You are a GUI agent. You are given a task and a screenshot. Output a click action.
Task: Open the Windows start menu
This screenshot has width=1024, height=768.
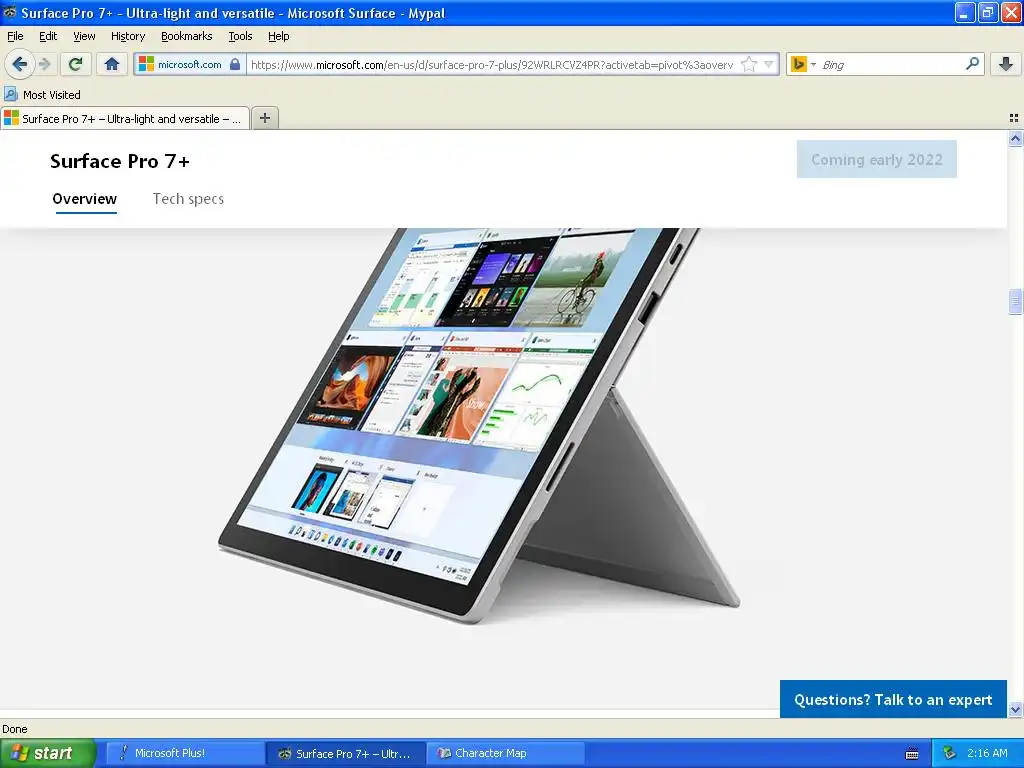tap(47, 753)
